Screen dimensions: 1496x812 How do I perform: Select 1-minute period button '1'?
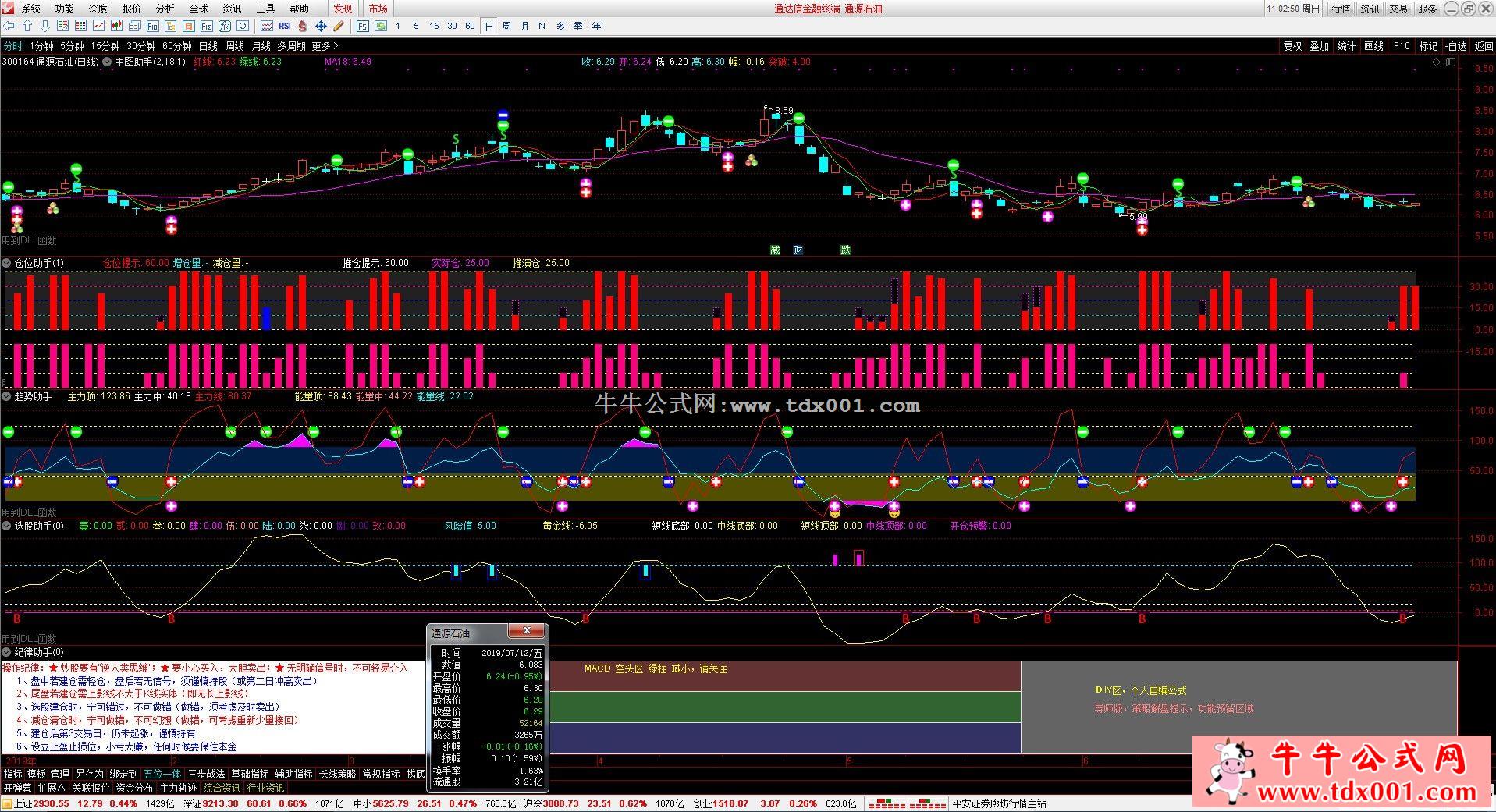[x=398, y=26]
